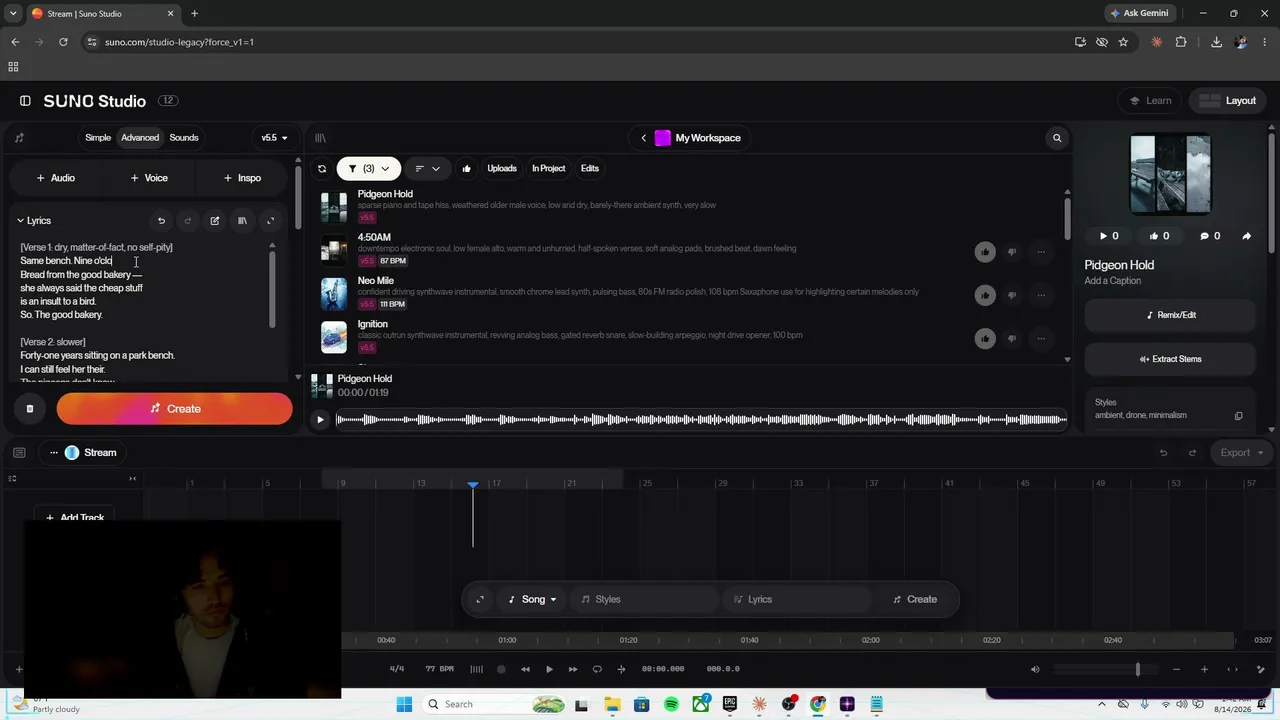This screenshot has height=720, width=1280.
Task: Zoom out the timeline with minus
Action: pos(1176,669)
